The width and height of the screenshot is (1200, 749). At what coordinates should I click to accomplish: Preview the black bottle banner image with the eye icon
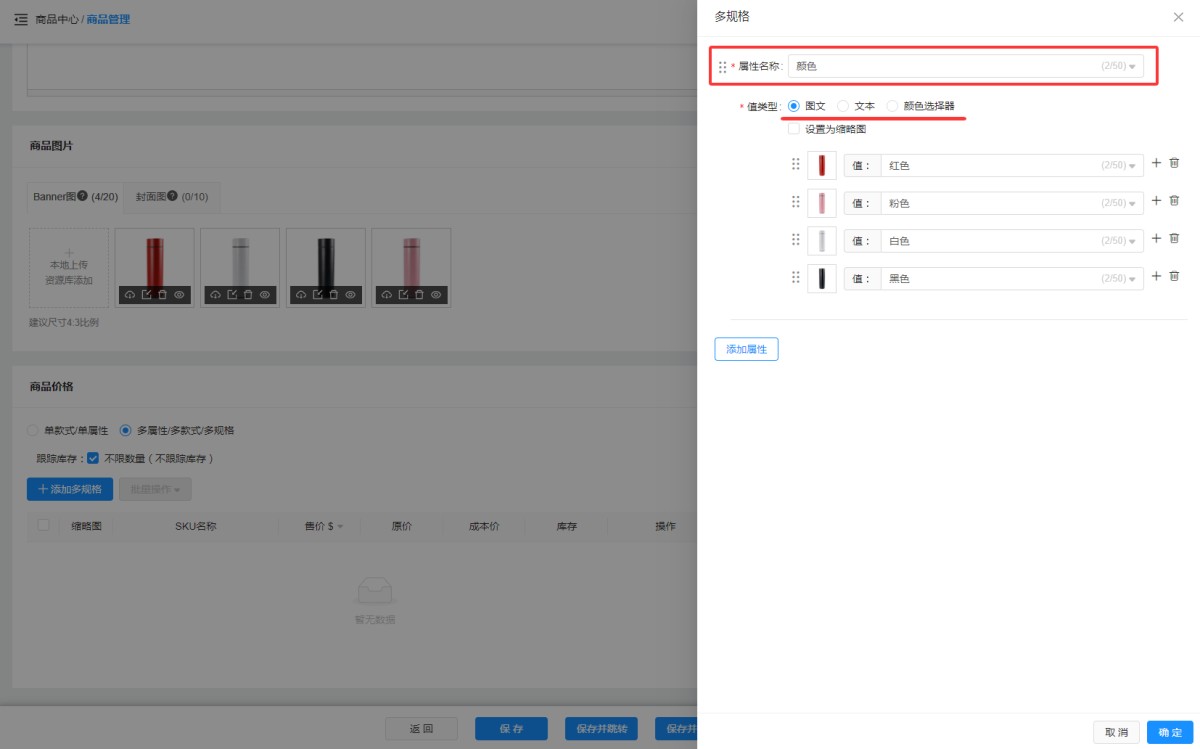[x=351, y=295]
